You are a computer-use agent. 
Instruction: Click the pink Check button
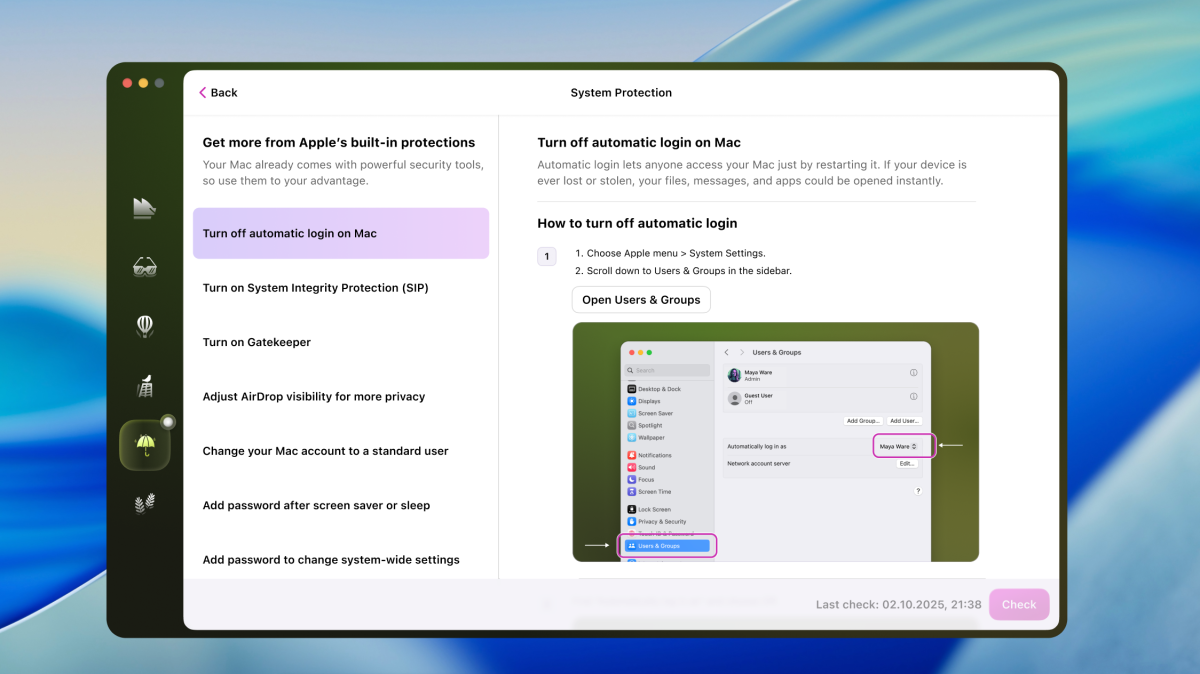(1019, 604)
